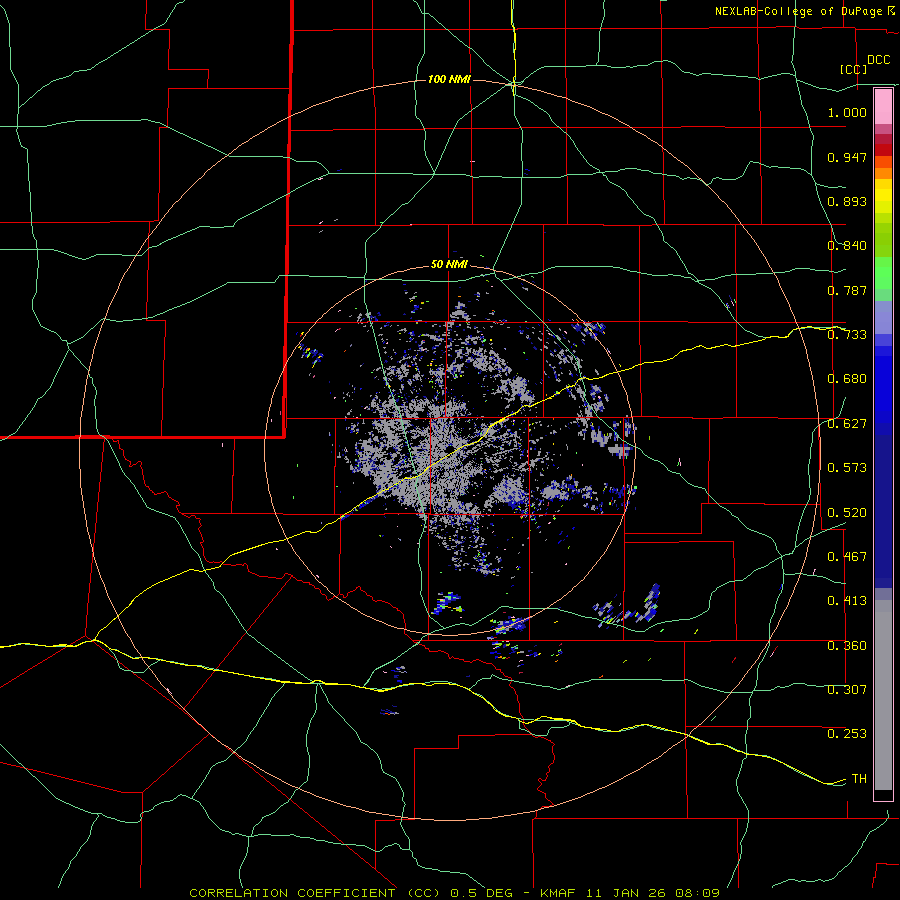Click the 0.307 legend value
The height and width of the screenshot is (900, 900).
[x=847, y=689]
